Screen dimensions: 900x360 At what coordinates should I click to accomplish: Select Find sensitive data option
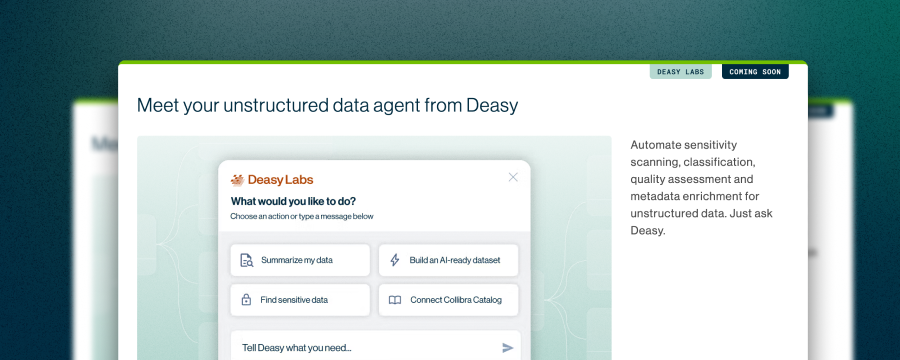coord(300,300)
